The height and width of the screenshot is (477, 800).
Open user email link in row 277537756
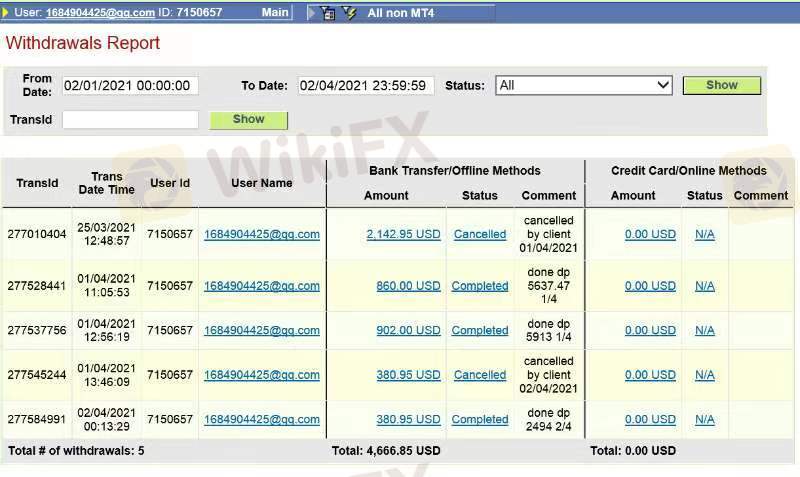pos(262,330)
